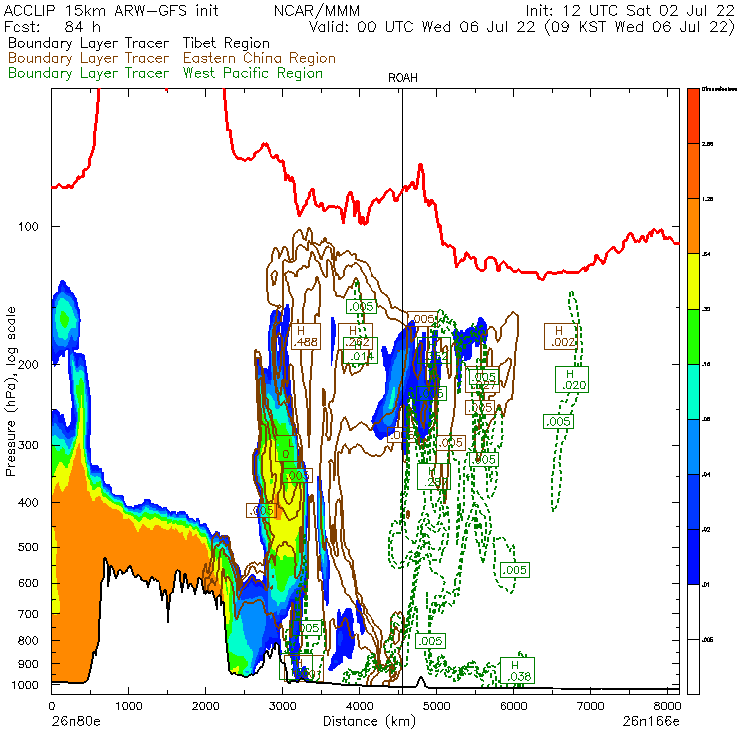This screenshot has width=740, height=740.
Task: Click the green 'H .020' contour label
Action: point(572,379)
